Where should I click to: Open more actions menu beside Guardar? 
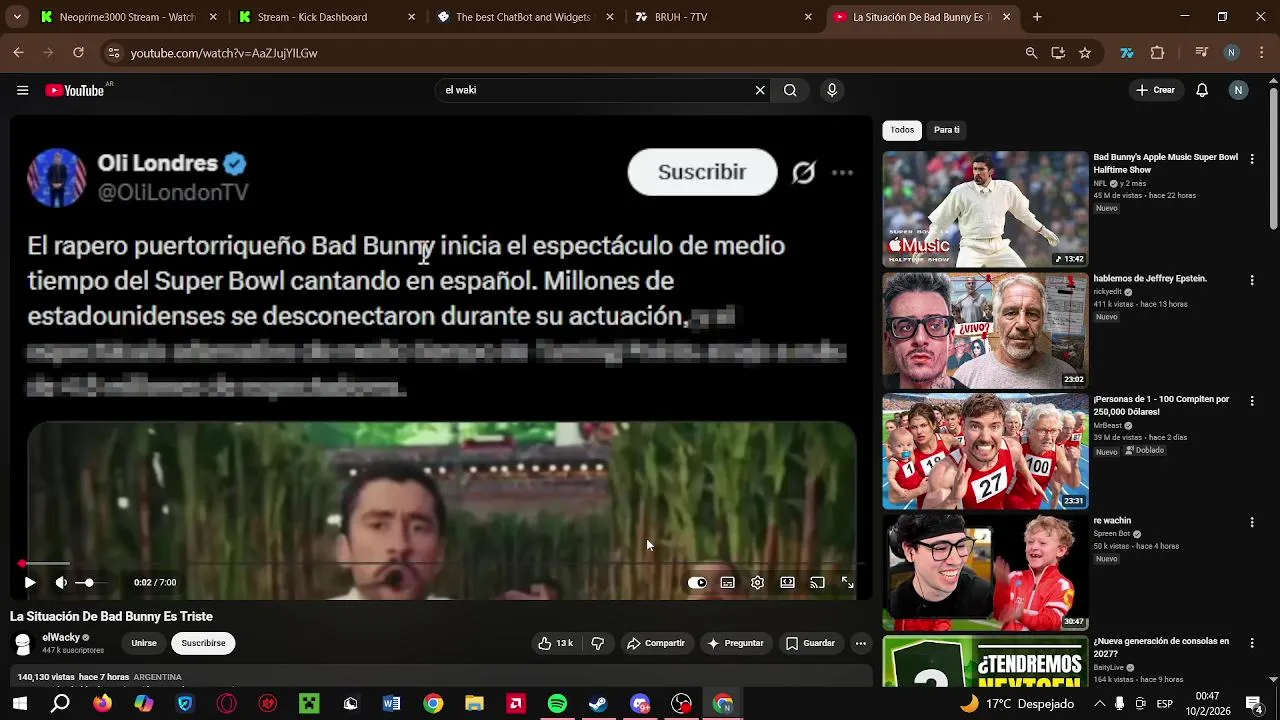(860, 643)
